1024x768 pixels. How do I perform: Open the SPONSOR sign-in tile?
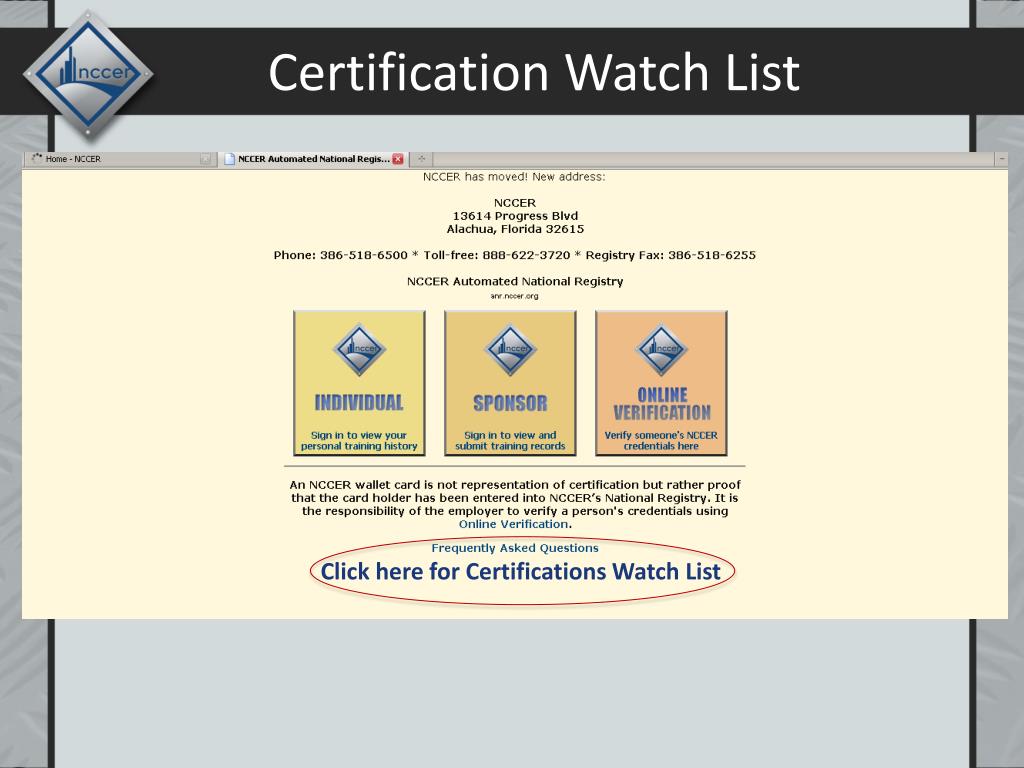pyautogui.click(x=510, y=383)
